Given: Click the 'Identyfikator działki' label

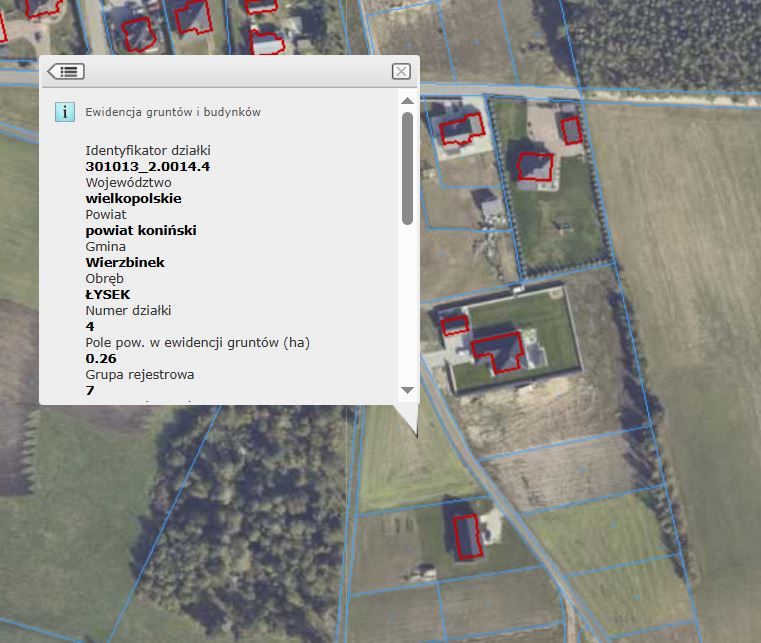Looking at the screenshot, I should [148, 150].
